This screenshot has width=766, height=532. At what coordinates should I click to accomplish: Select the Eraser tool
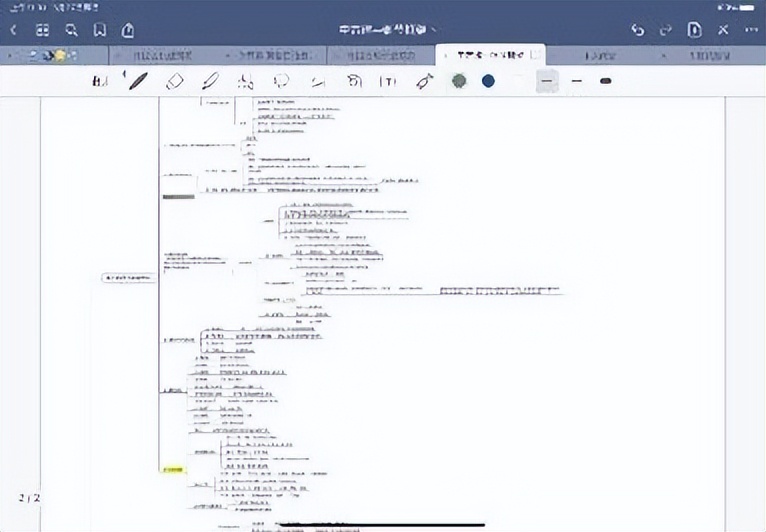pyautogui.click(x=174, y=82)
